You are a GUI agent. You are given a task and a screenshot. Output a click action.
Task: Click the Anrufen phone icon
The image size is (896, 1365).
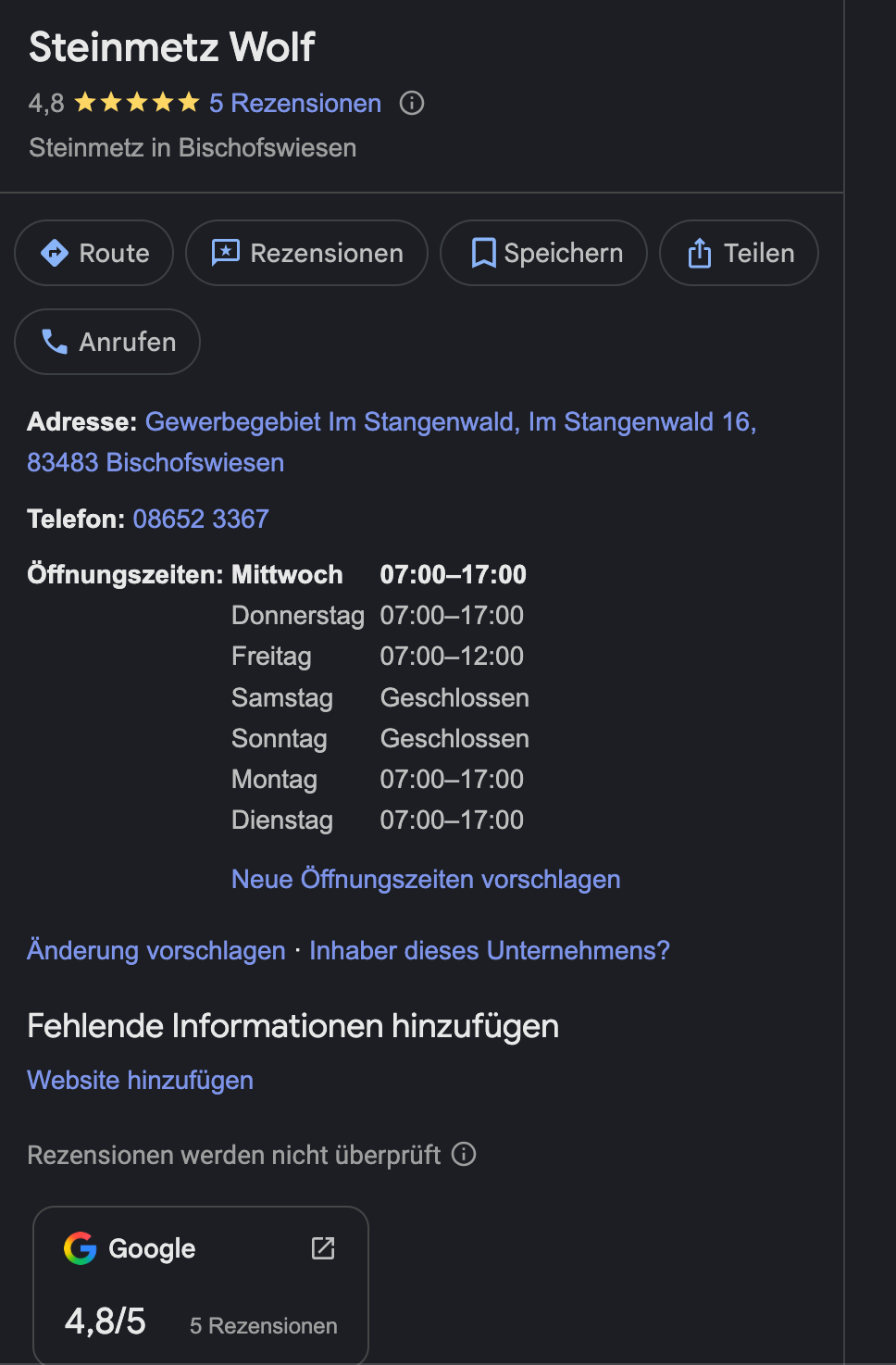point(55,342)
